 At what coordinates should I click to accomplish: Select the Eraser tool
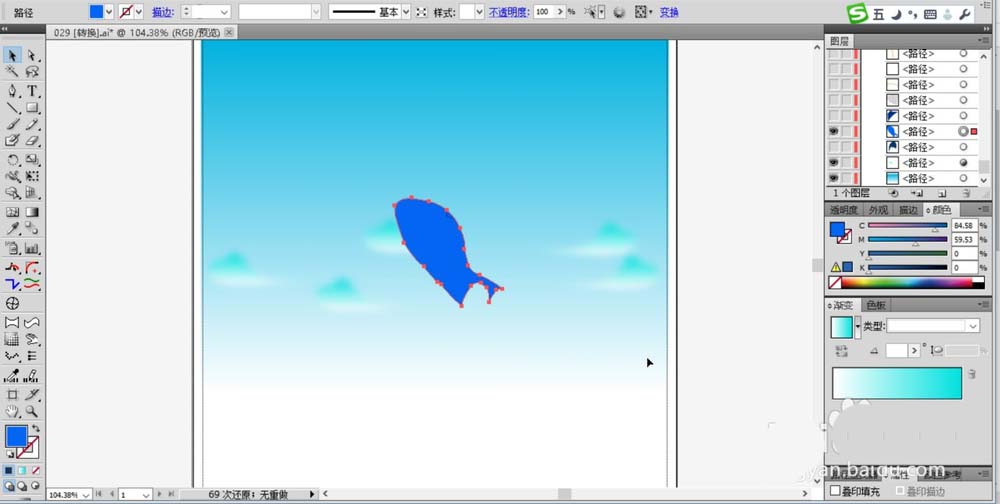coord(32,140)
